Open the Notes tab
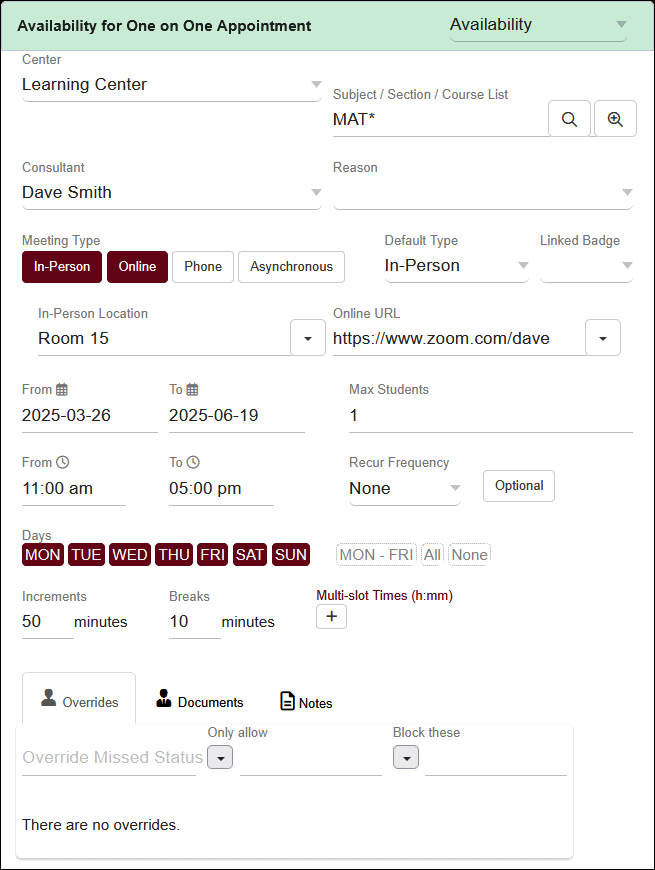The height and width of the screenshot is (870, 655). [x=306, y=702]
